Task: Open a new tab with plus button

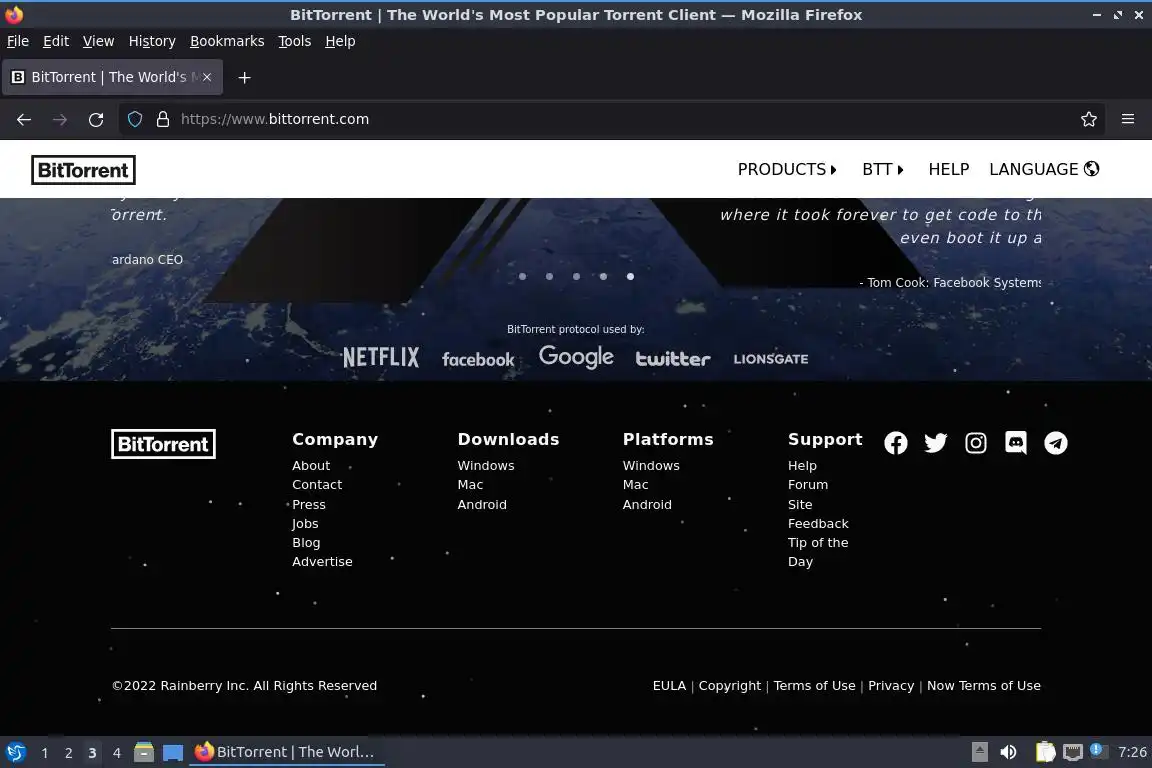Action: point(245,77)
